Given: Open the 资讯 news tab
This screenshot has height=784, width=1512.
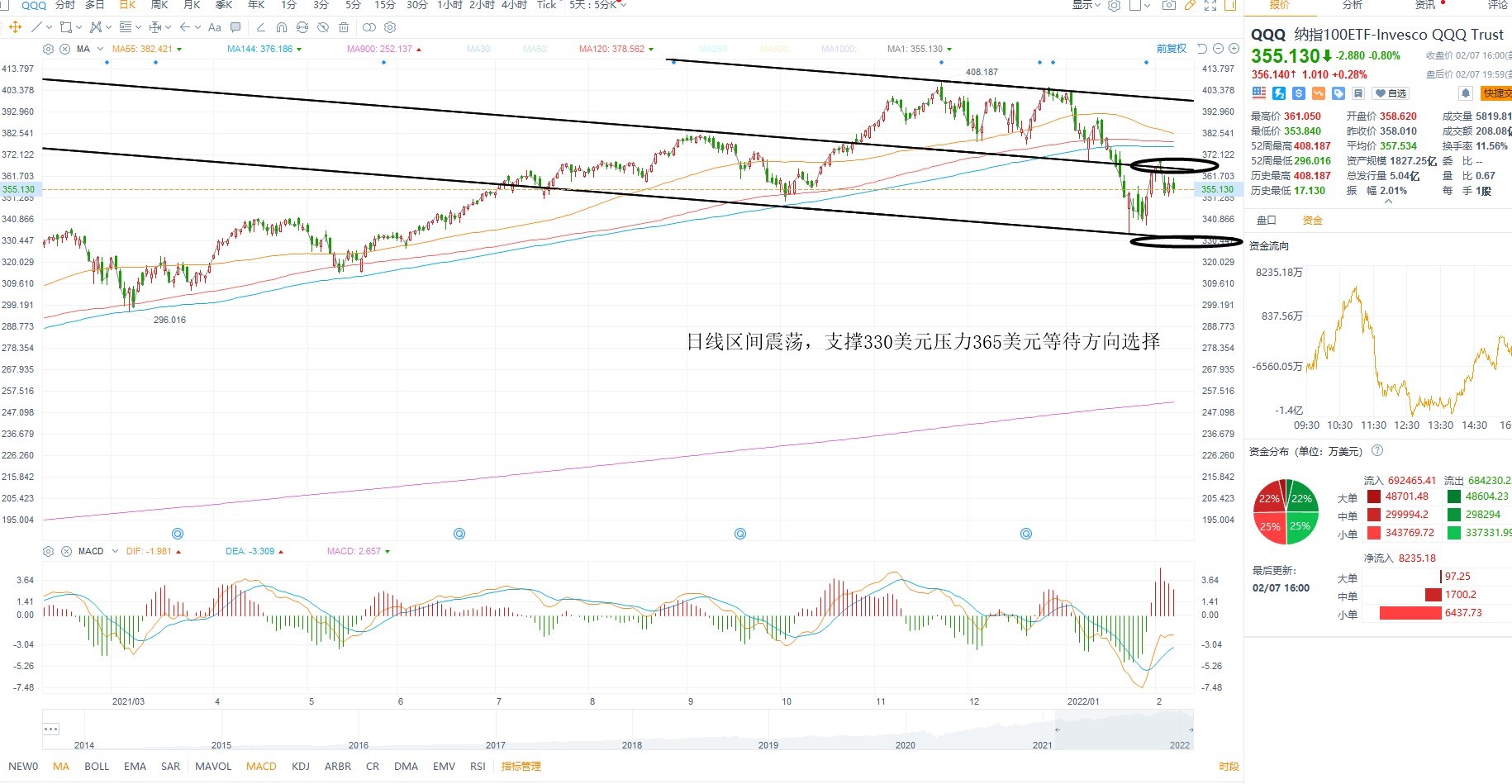Looking at the screenshot, I should (x=1425, y=5).
